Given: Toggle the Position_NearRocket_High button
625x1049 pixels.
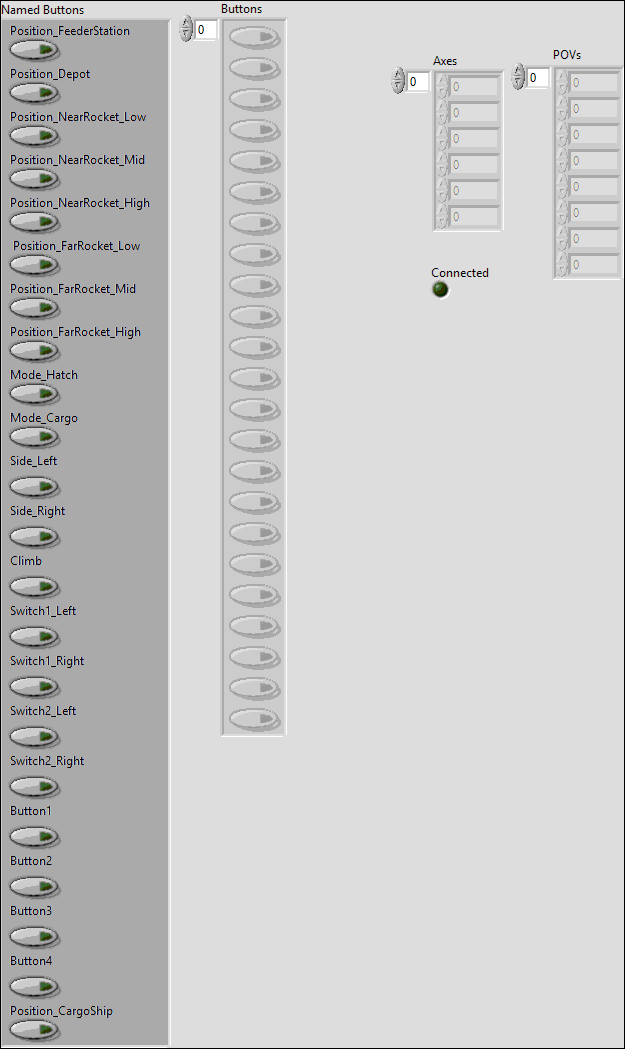Looking at the screenshot, I should coord(34,221).
